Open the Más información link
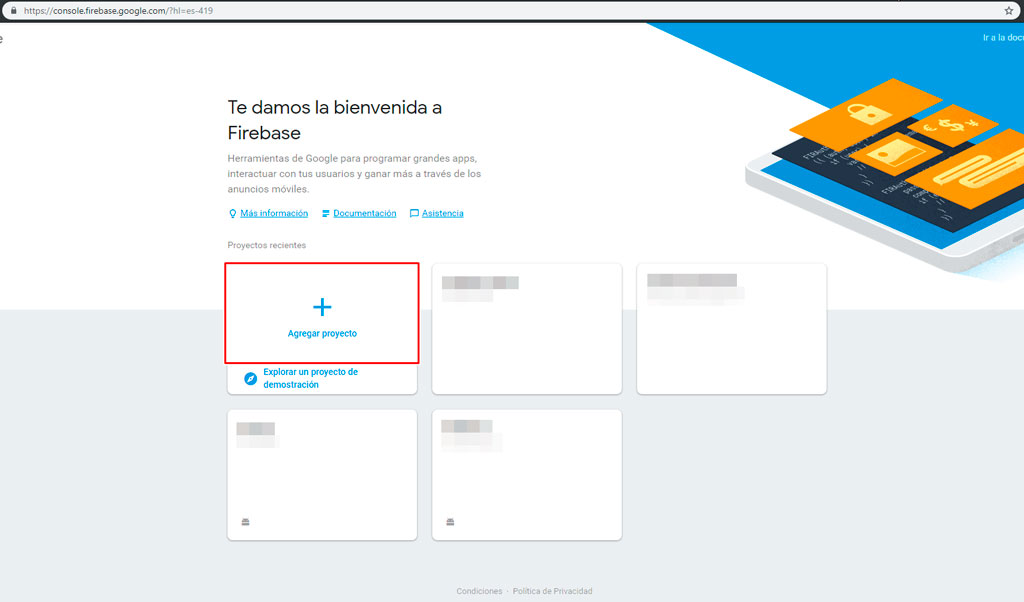1024x602 pixels. (274, 214)
